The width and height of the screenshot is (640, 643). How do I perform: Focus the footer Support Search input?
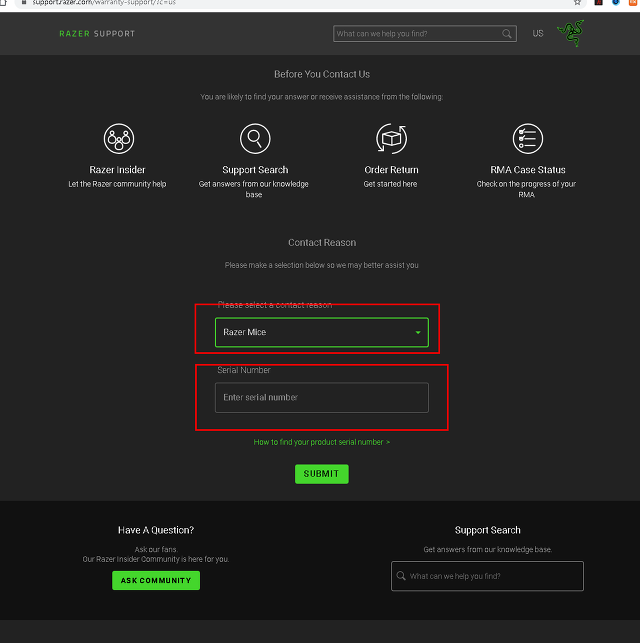pyautogui.click(x=487, y=576)
